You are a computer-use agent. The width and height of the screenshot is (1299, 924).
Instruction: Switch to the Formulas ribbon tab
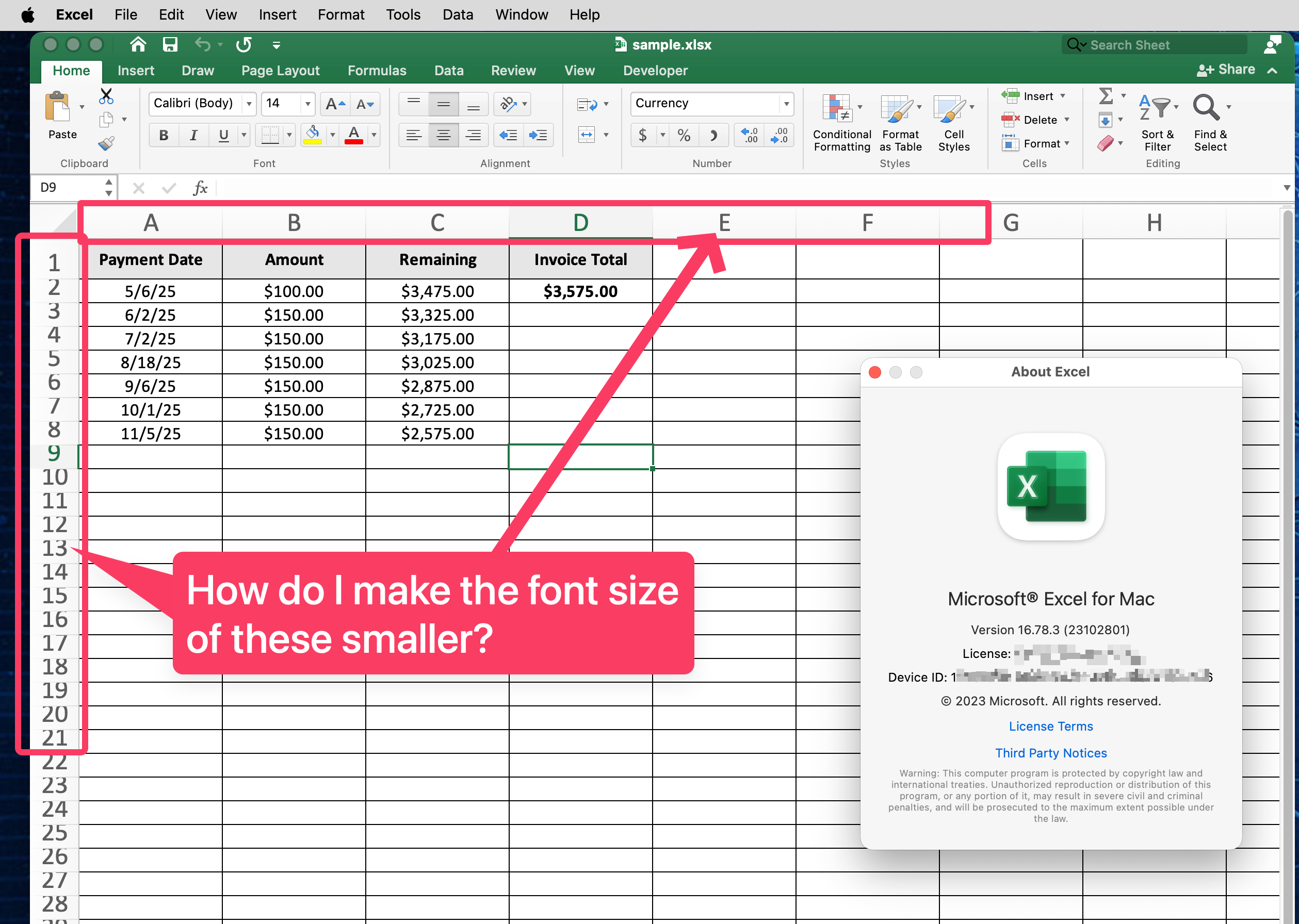(377, 71)
